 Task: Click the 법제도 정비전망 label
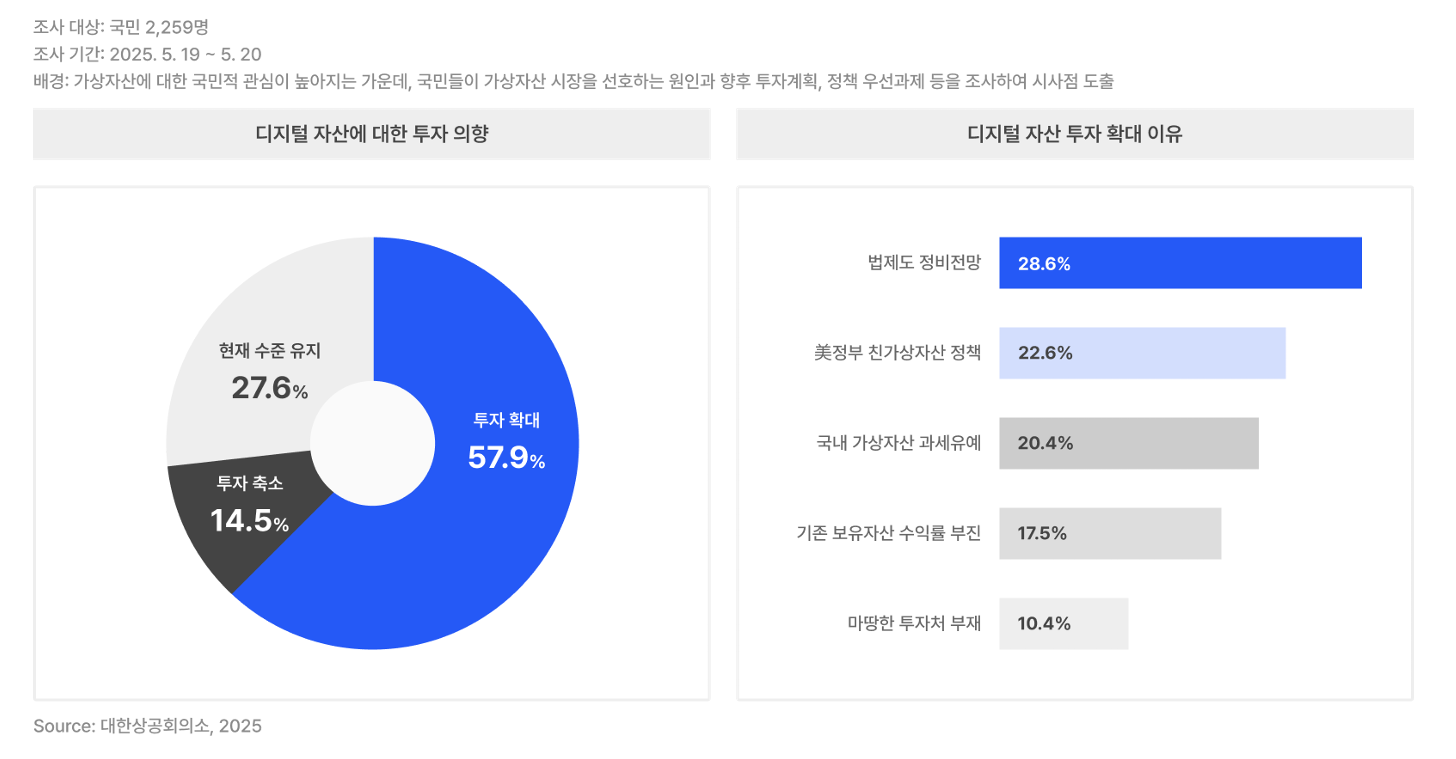[924, 264]
